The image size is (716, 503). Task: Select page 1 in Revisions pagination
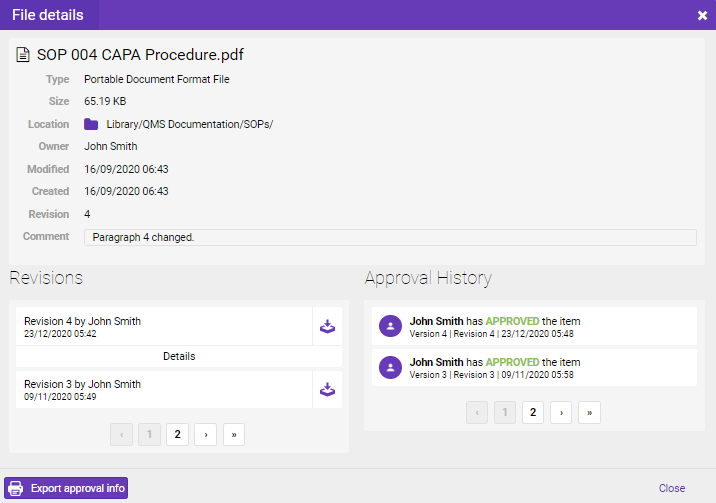[149, 434]
